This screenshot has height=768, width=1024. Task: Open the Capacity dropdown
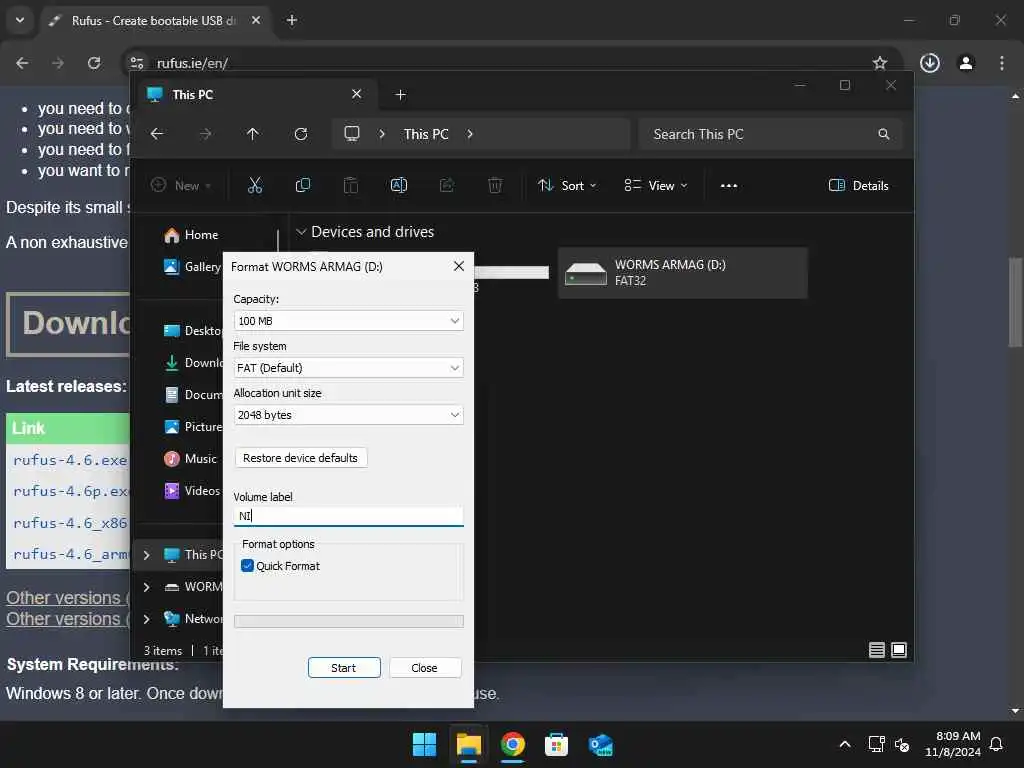click(349, 321)
